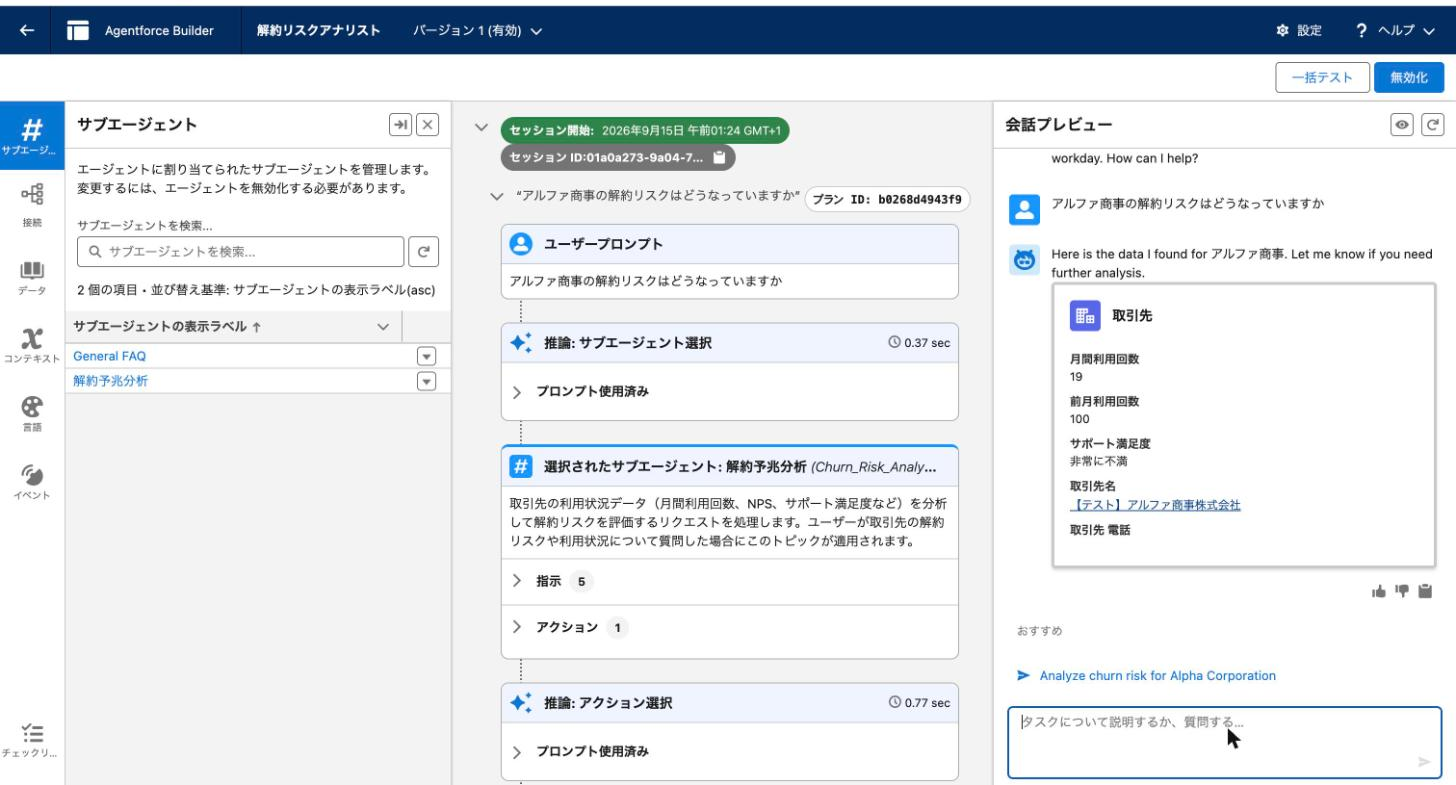Collapse the アルファ商事 plan section

497,197
